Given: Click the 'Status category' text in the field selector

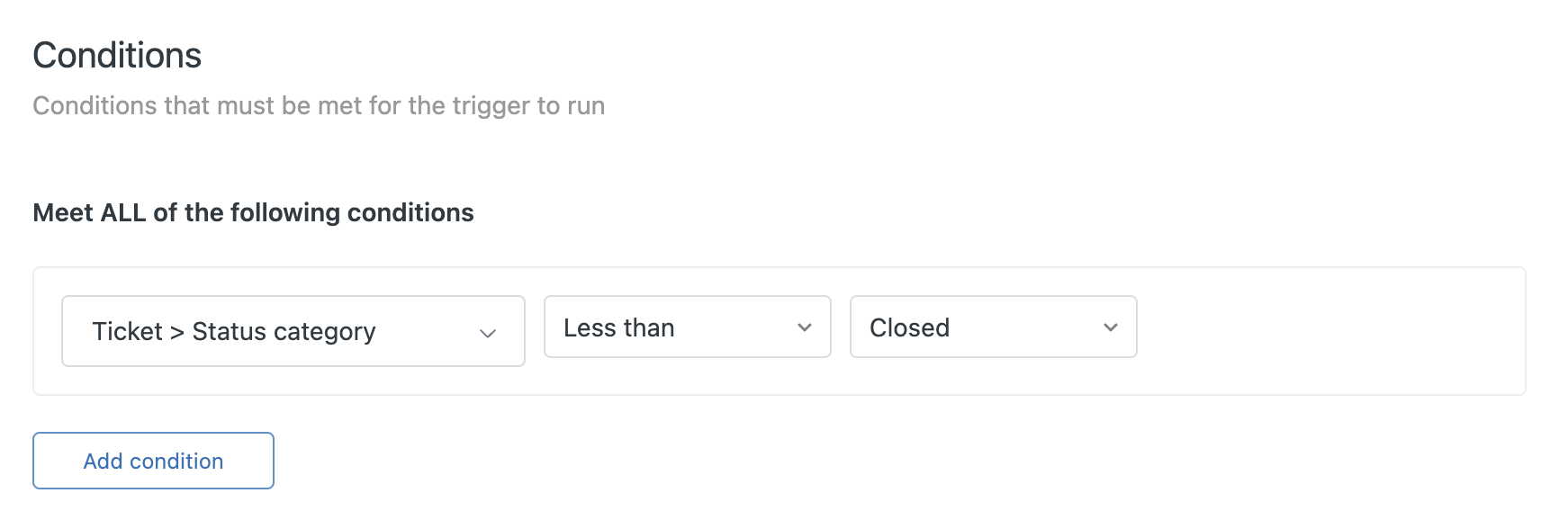Looking at the screenshot, I should coord(284,332).
